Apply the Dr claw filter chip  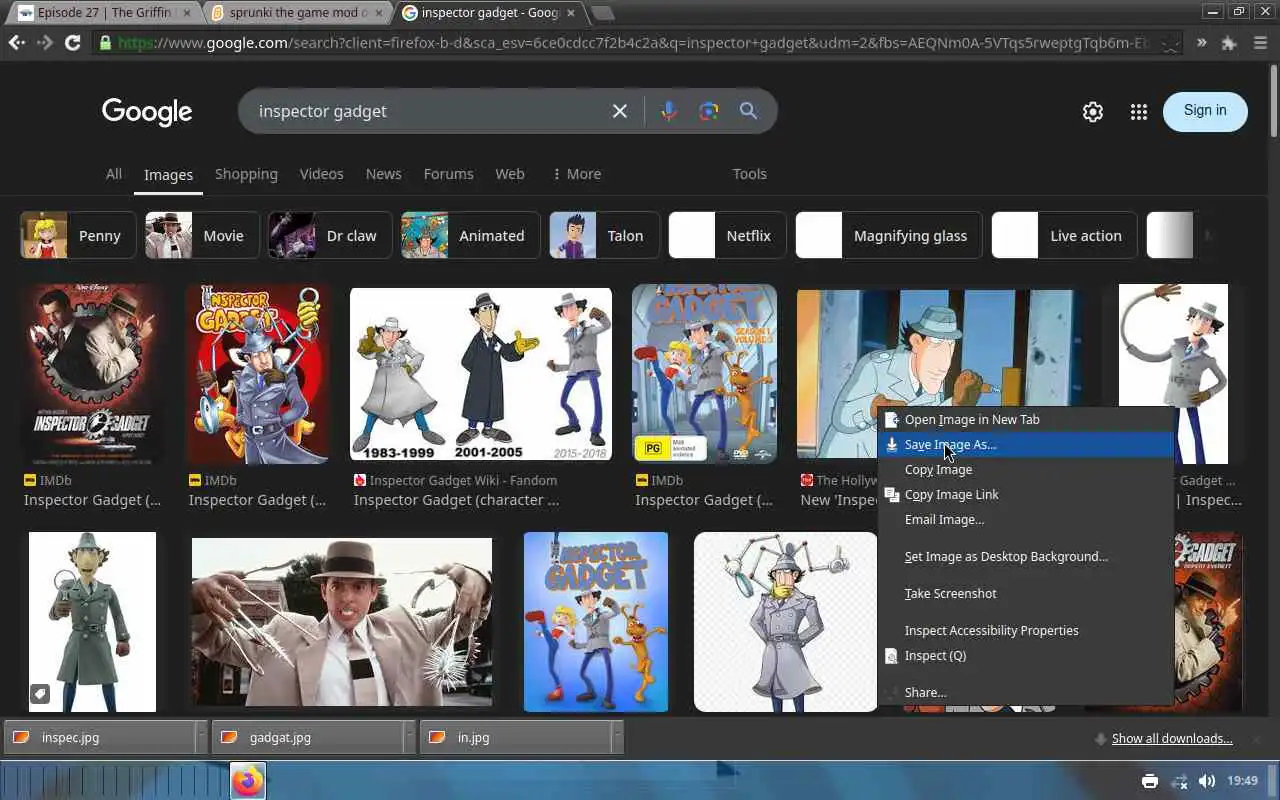click(330, 235)
